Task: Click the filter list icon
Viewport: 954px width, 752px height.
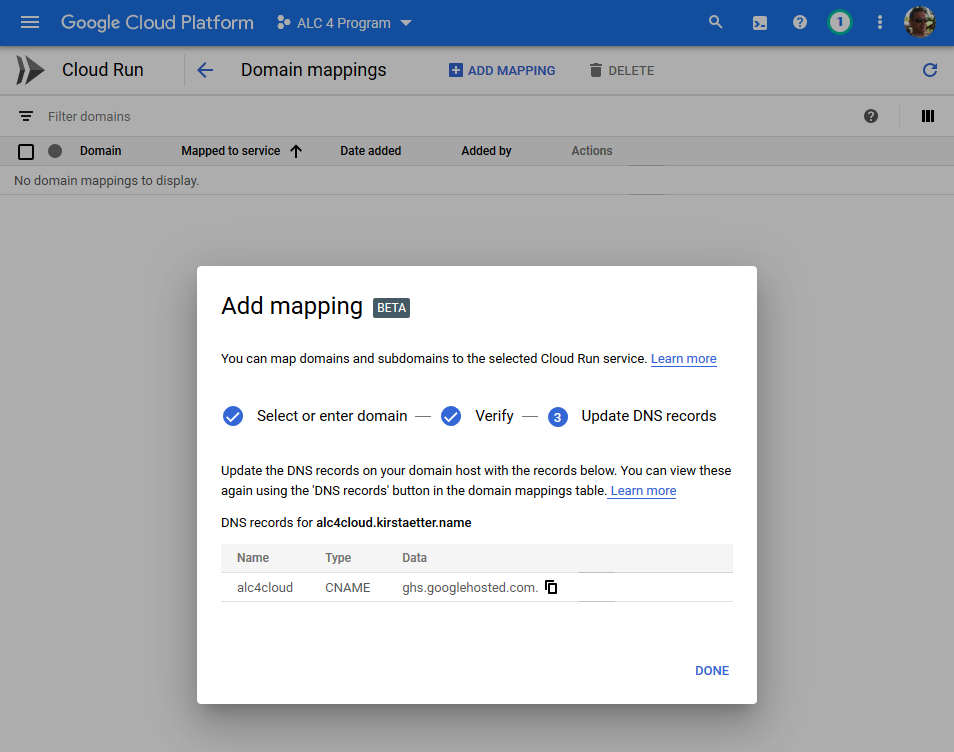Action: pos(26,116)
